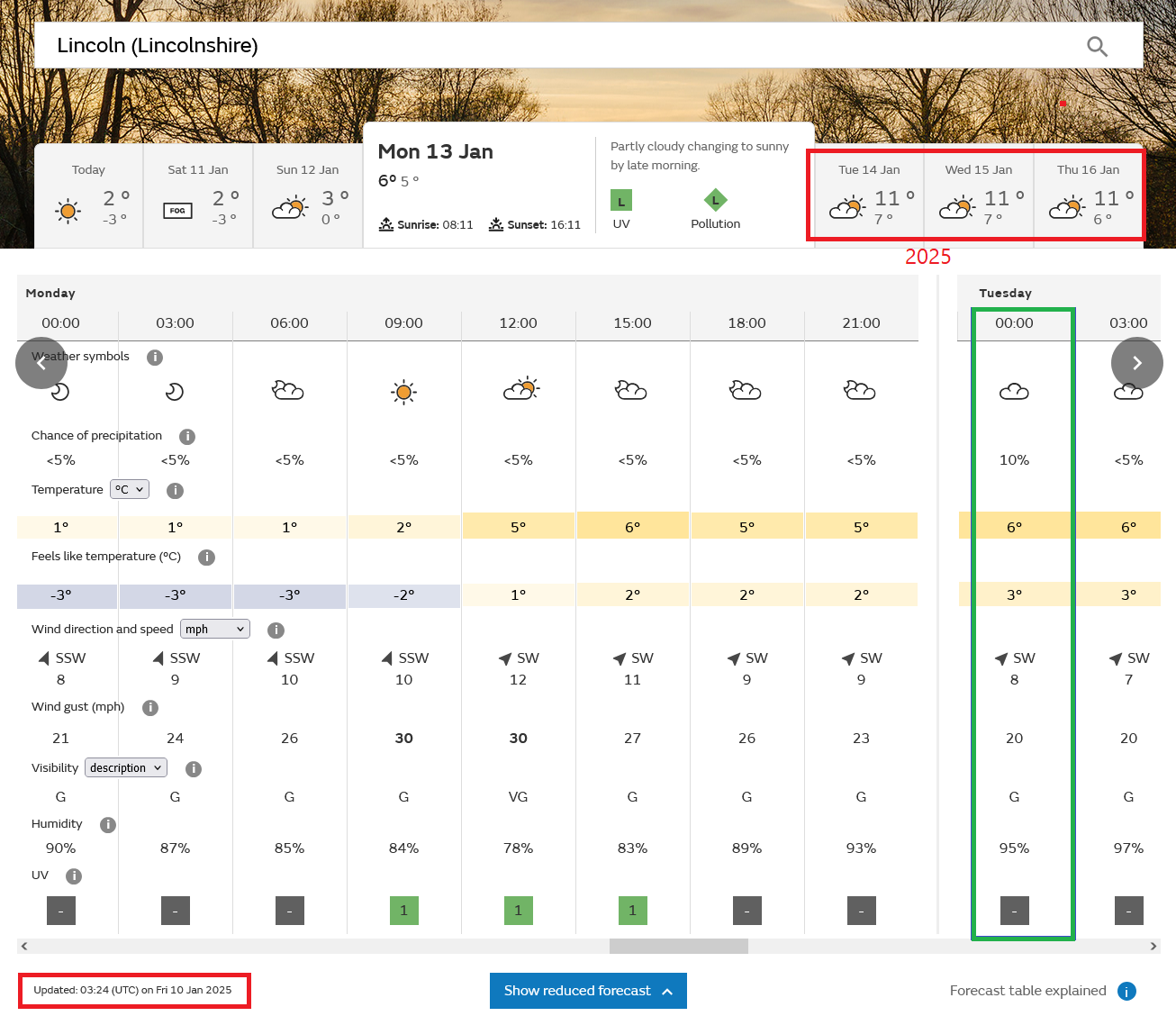
Task: Click Feels like temperature info icon
Action: pos(206,558)
